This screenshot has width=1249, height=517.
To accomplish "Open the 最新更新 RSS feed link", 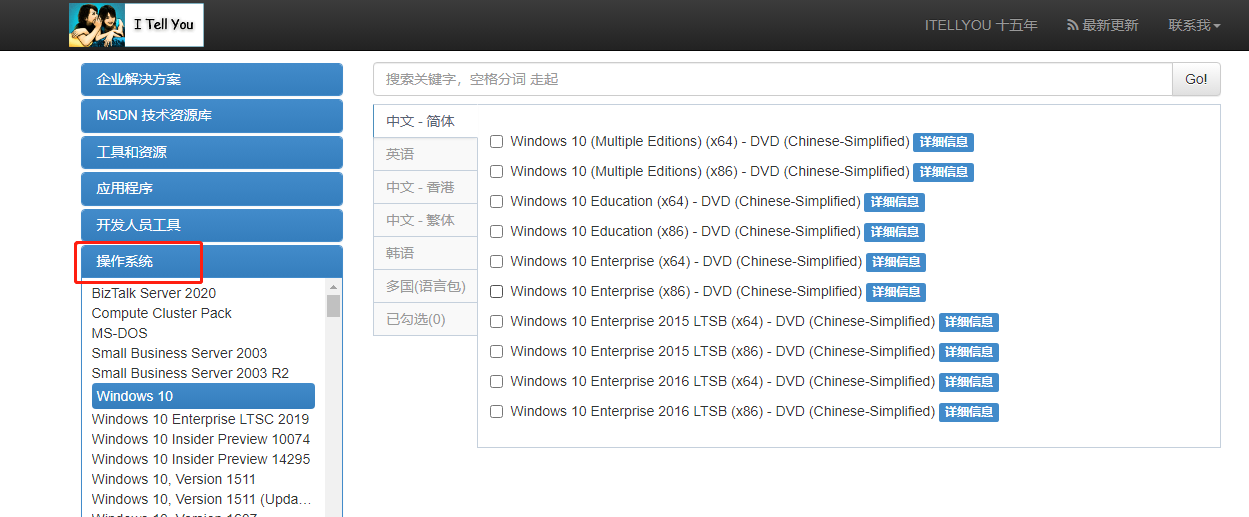I will pyautogui.click(x=1102, y=25).
